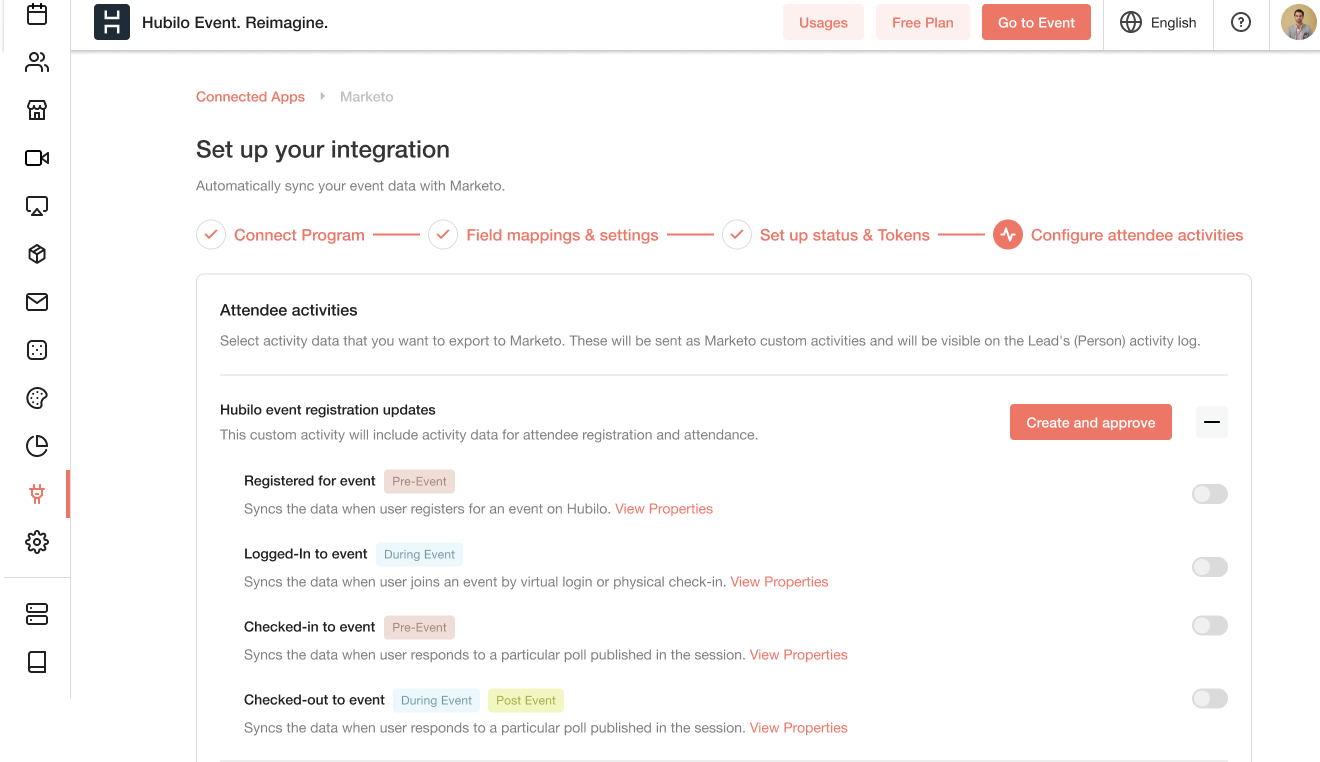Click the Set up your integration heading
This screenshot has height=762, width=1320.
click(323, 150)
